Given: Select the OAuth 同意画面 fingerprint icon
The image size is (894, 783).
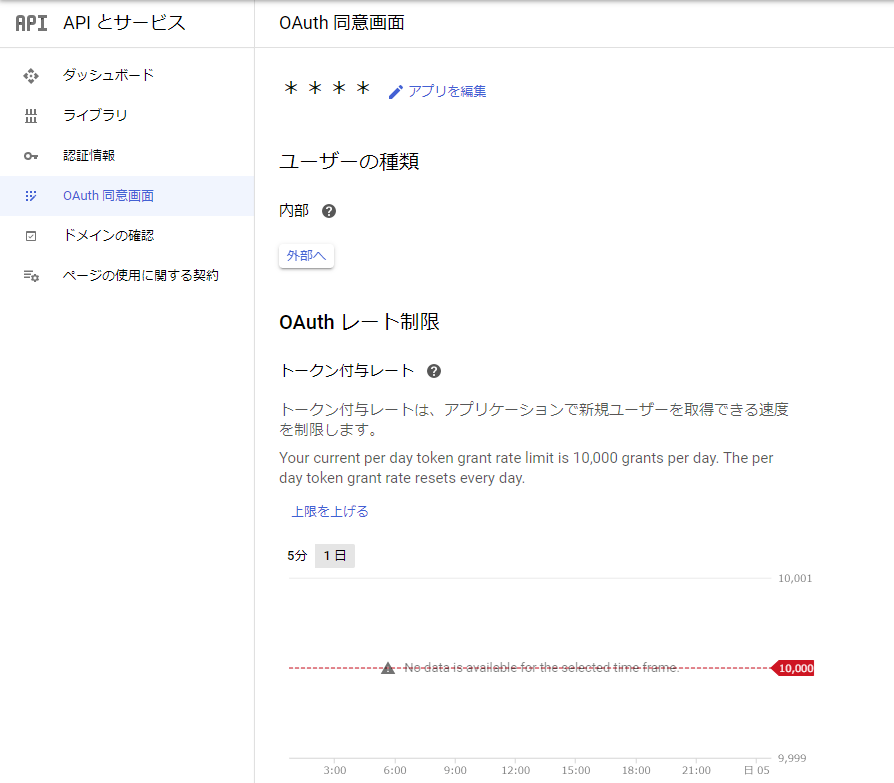Looking at the screenshot, I should [30, 195].
